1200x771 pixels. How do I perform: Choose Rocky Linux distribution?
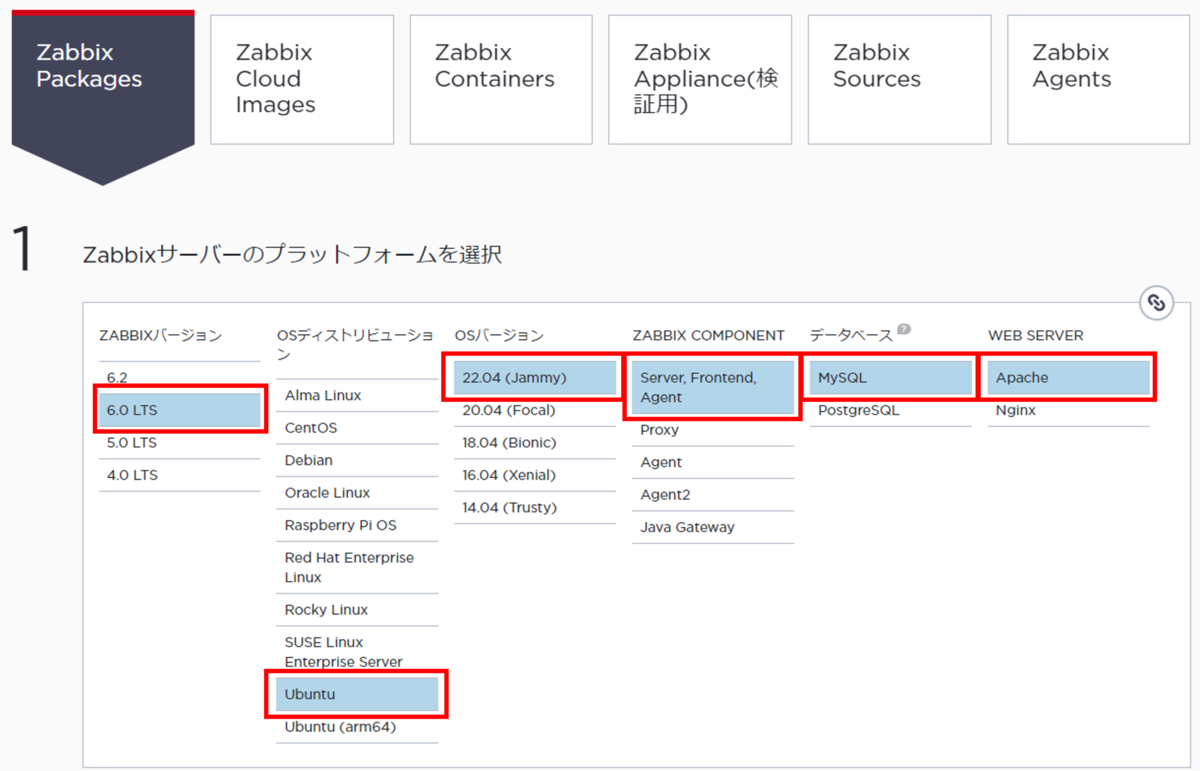[x=357, y=610]
